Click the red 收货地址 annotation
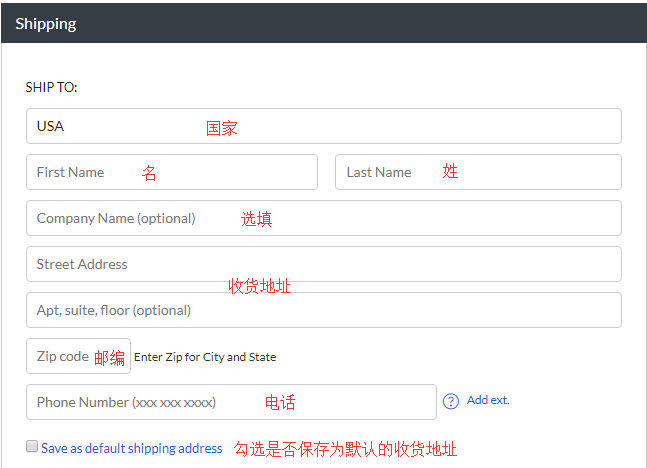The image size is (647, 468). pos(259,286)
